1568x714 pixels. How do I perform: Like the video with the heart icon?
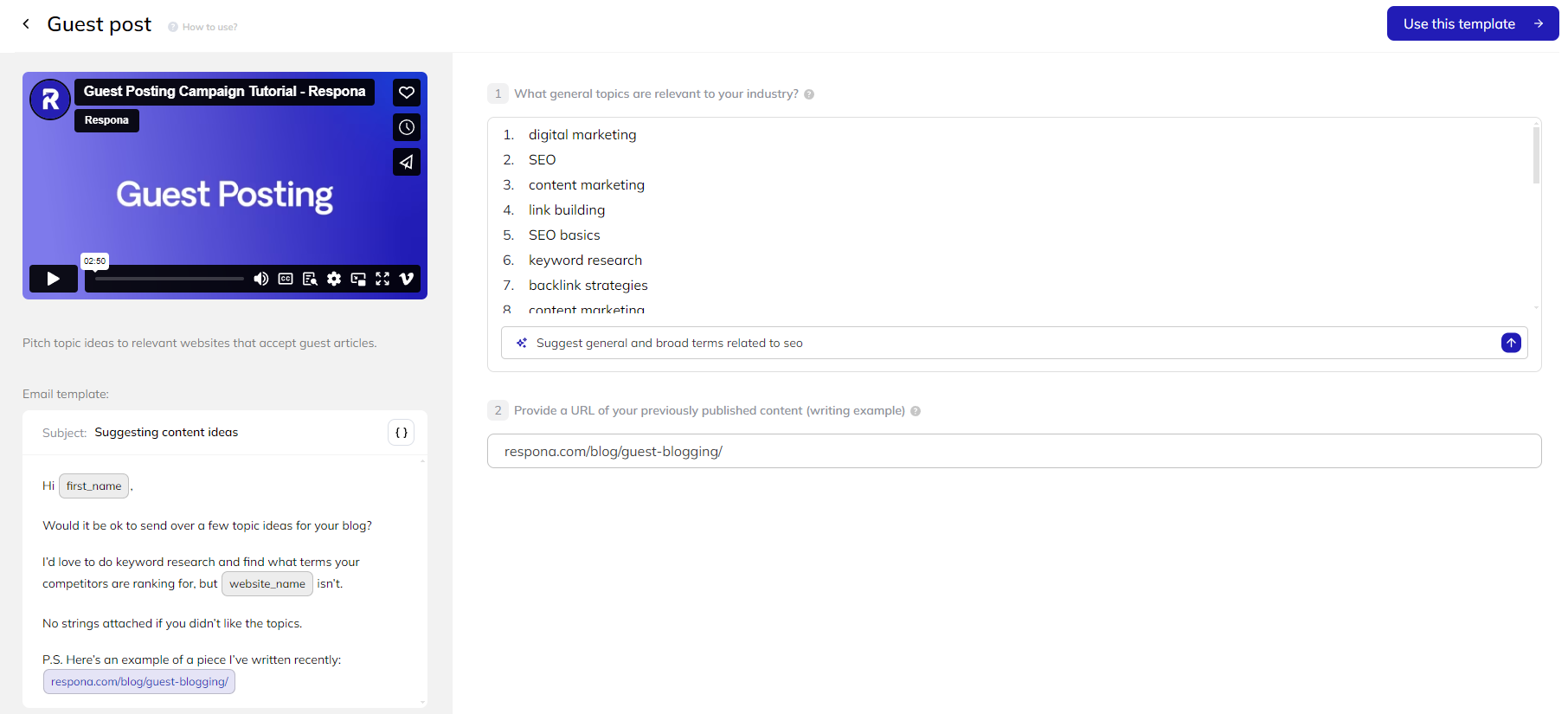coord(406,92)
